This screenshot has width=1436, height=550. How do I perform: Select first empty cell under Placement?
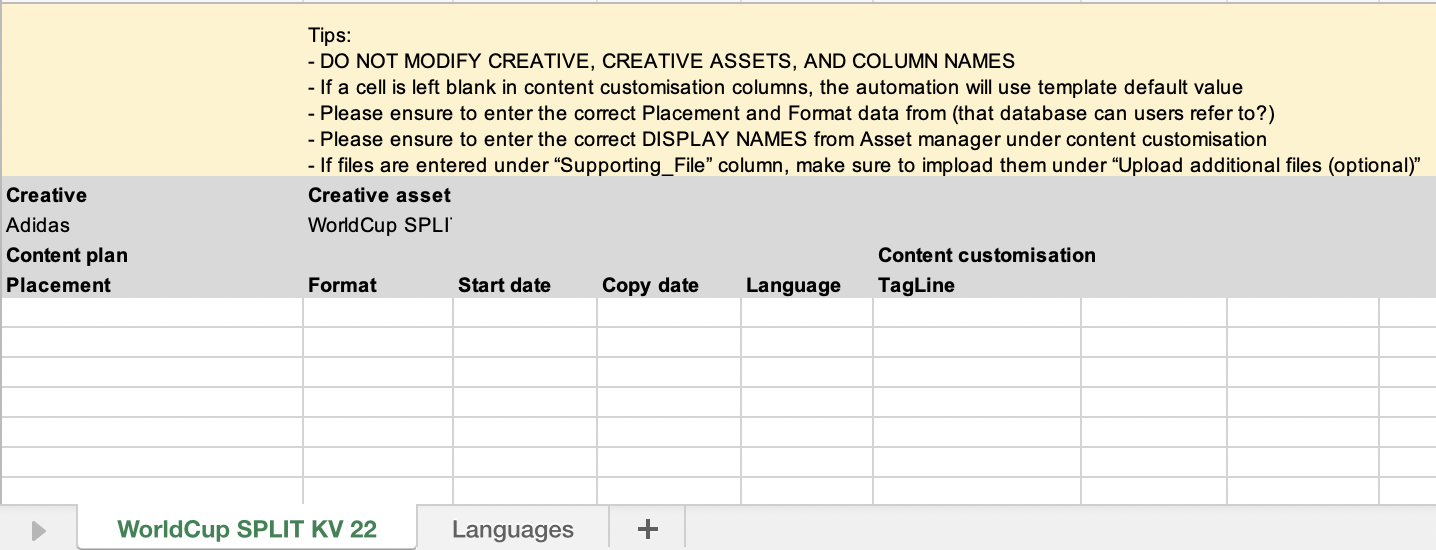(152, 313)
